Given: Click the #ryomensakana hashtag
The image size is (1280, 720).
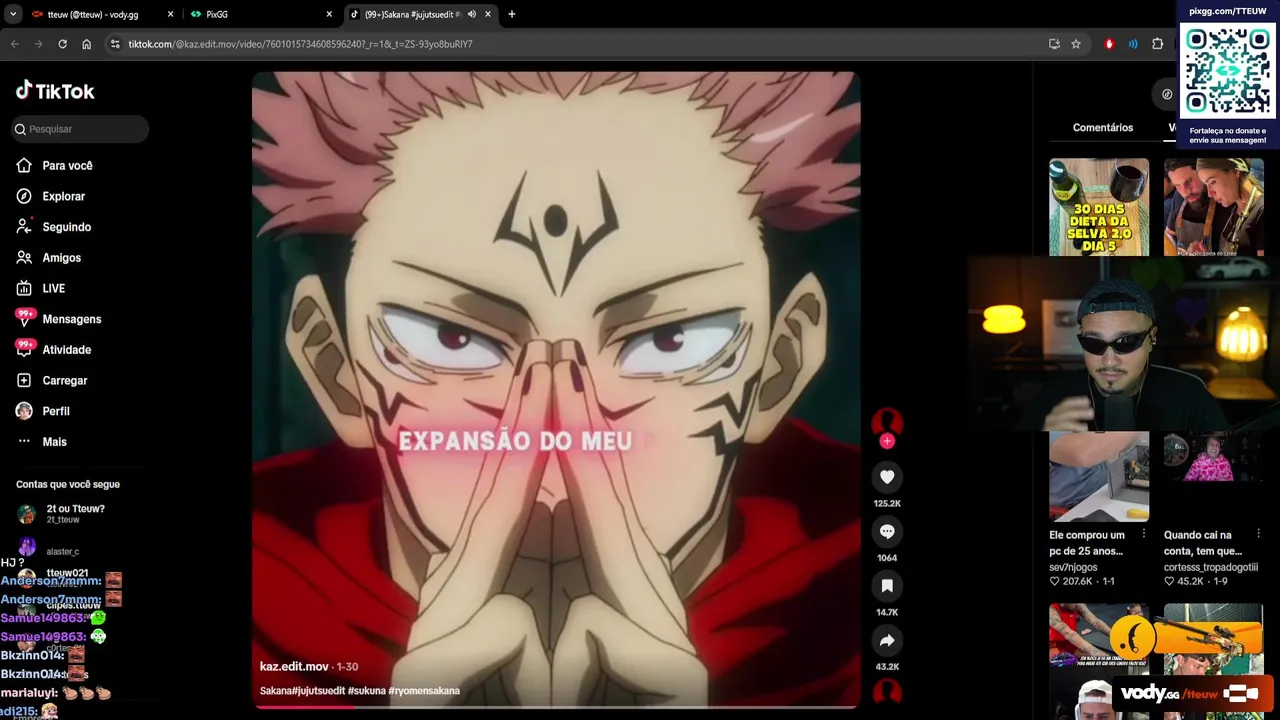Looking at the screenshot, I should pos(424,691).
